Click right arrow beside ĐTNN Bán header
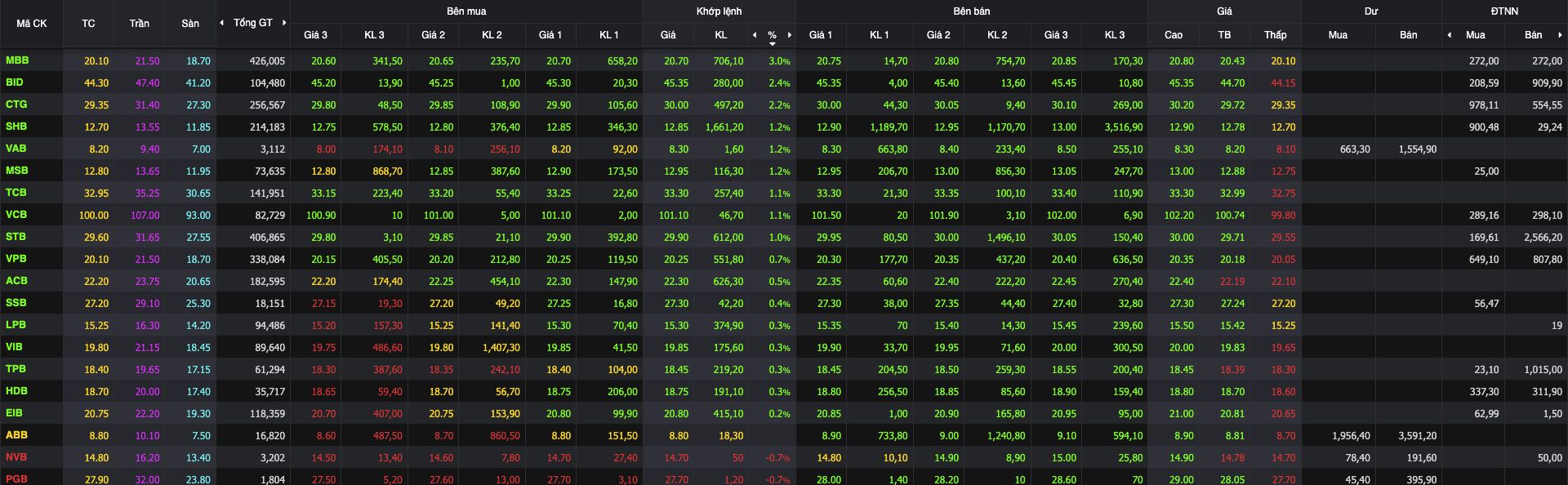The image size is (1568, 485). [1560, 35]
